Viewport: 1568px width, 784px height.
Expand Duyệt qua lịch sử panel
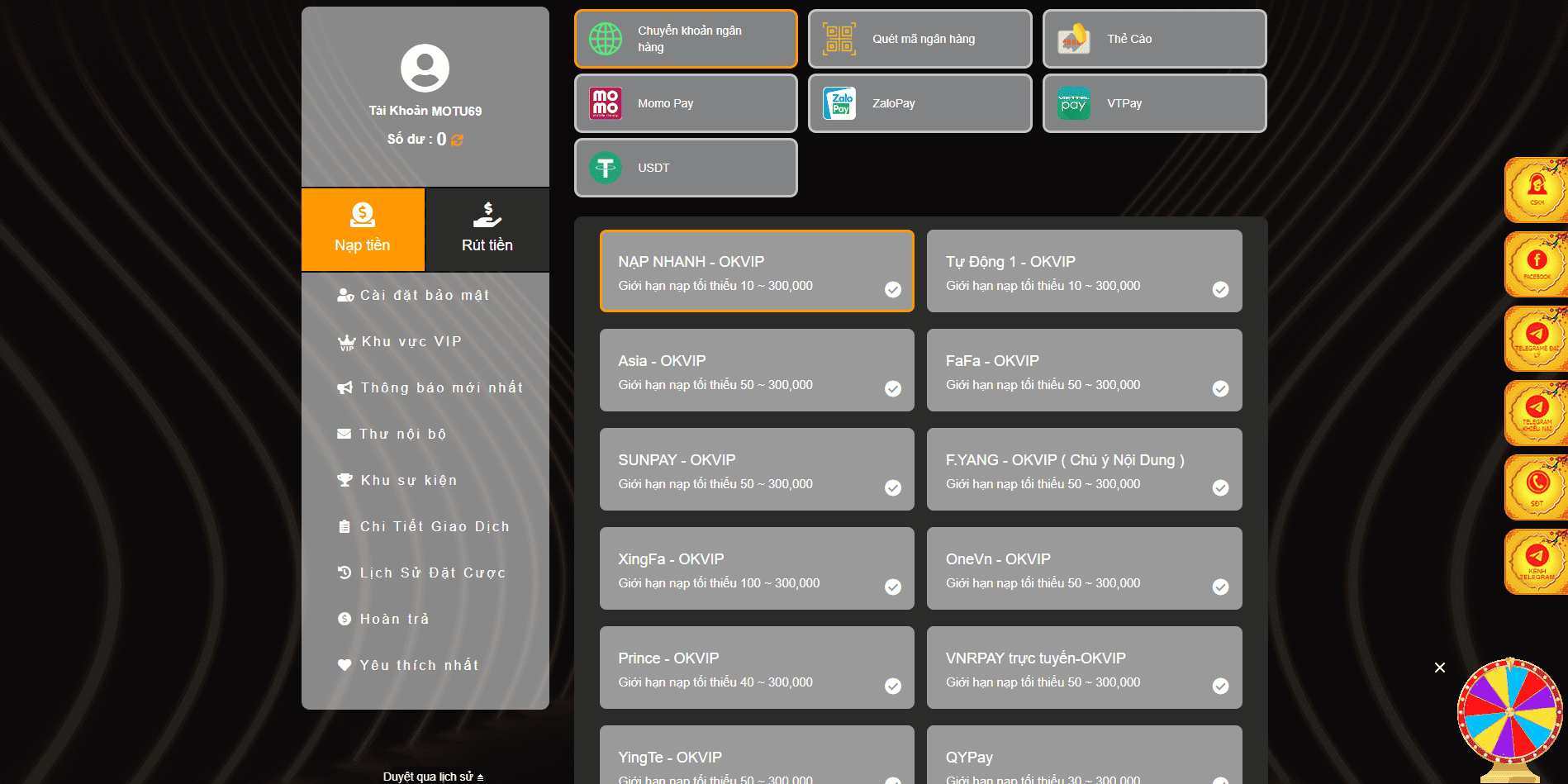433,777
